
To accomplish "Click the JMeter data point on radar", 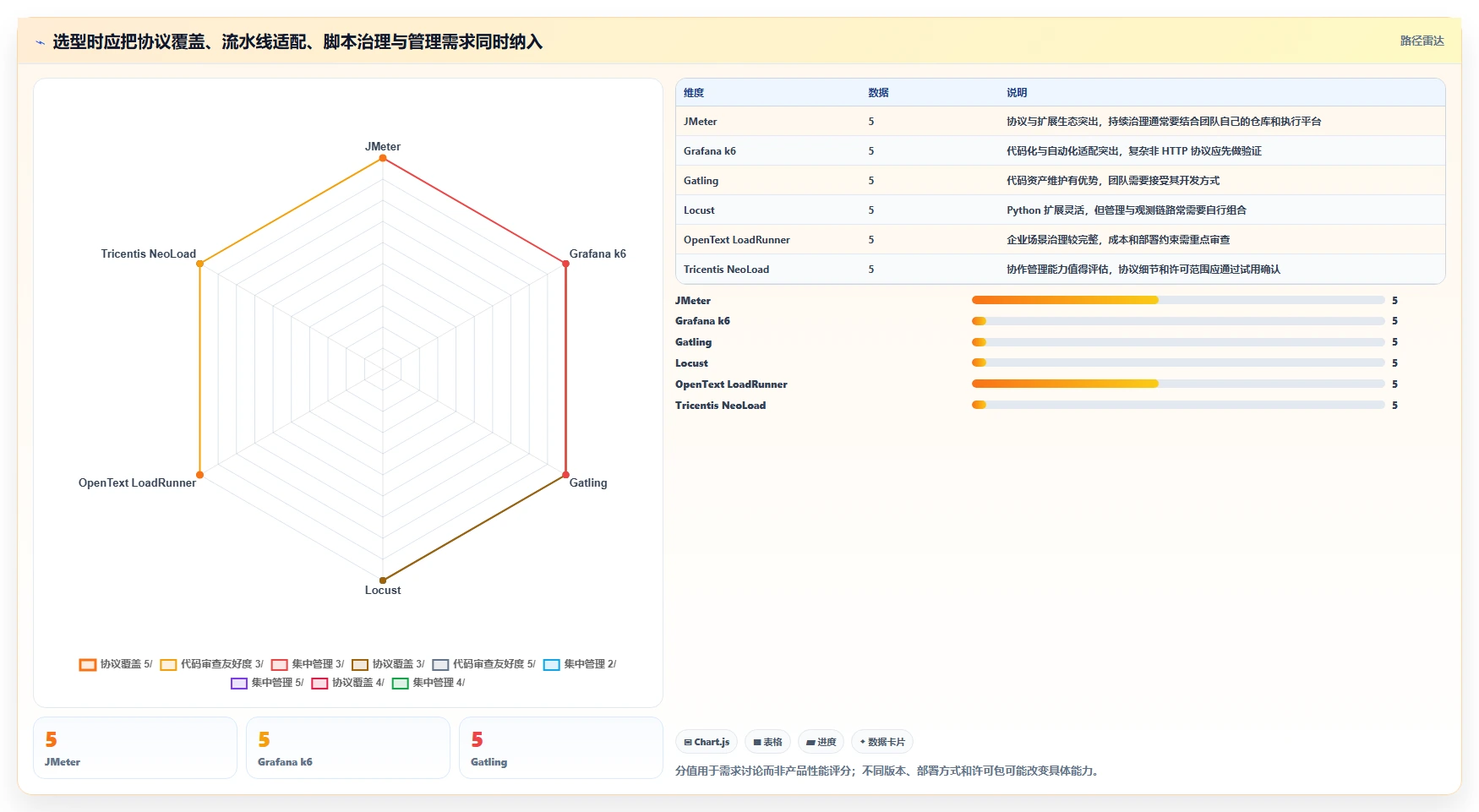I will 383,158.
